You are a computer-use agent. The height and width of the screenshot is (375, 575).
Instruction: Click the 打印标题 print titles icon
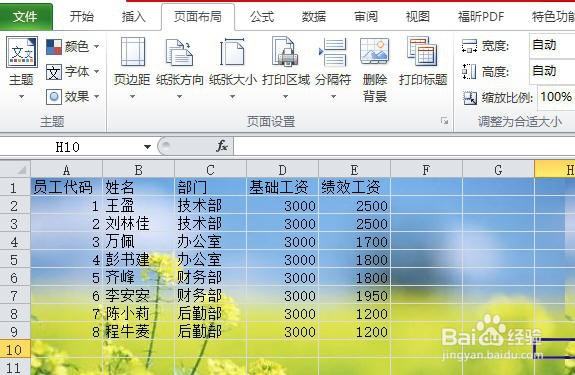pos(422,52)
